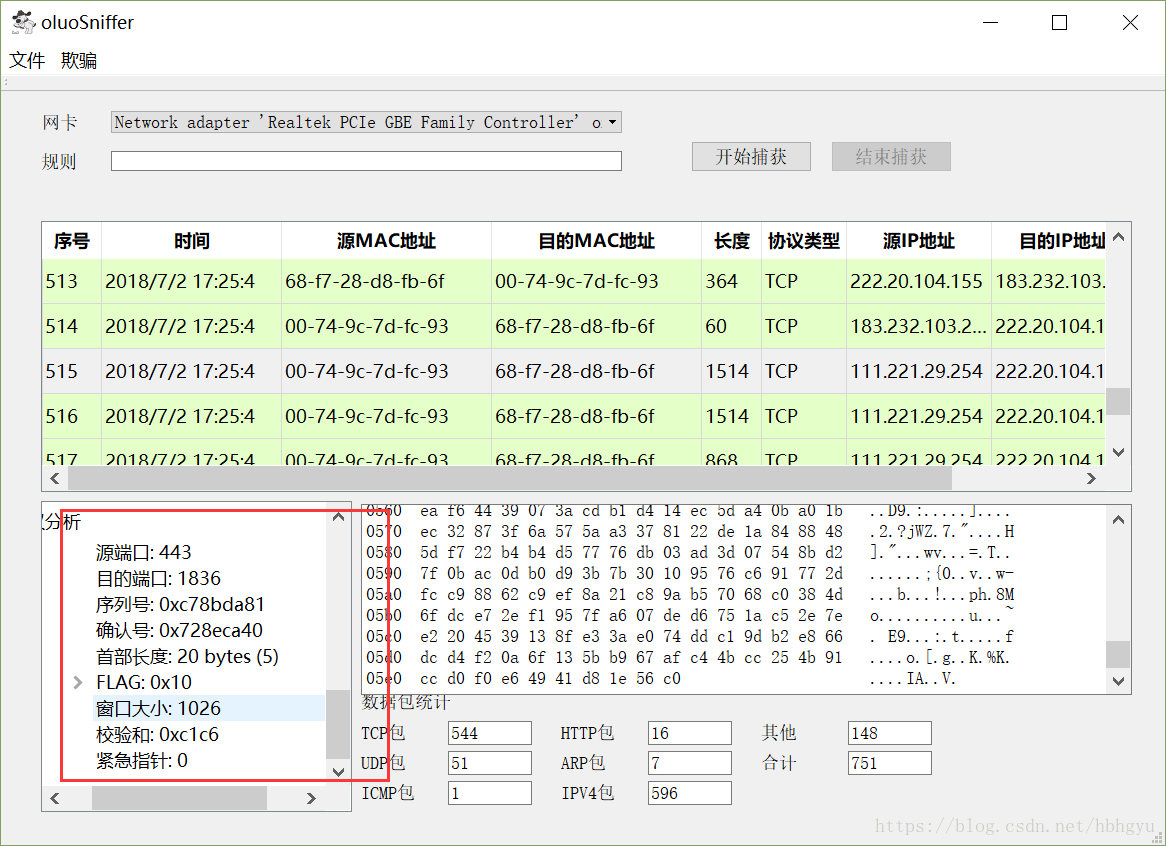1166x846 pixels.
Task: Click the ARP包 count field showing 7
Action: pyautogui.click(x=689, y=763)
